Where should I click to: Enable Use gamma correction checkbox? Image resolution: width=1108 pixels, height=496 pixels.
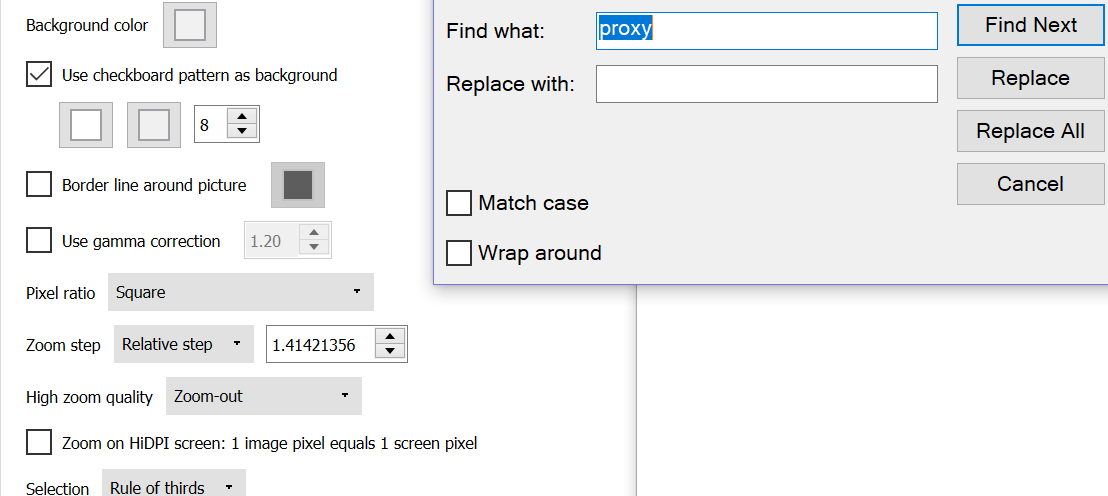click(39, 241)
